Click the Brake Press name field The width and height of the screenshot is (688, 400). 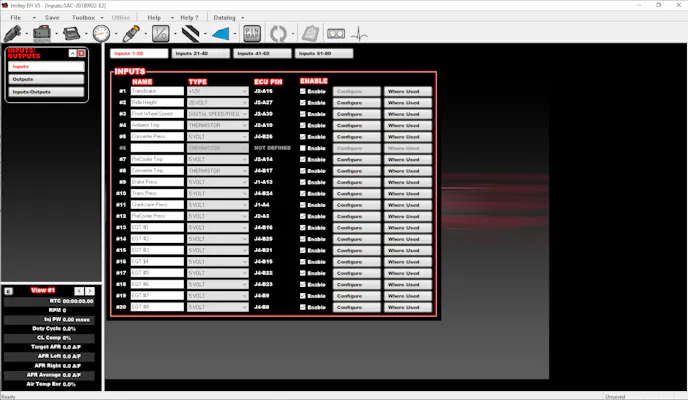click(157, 182)
